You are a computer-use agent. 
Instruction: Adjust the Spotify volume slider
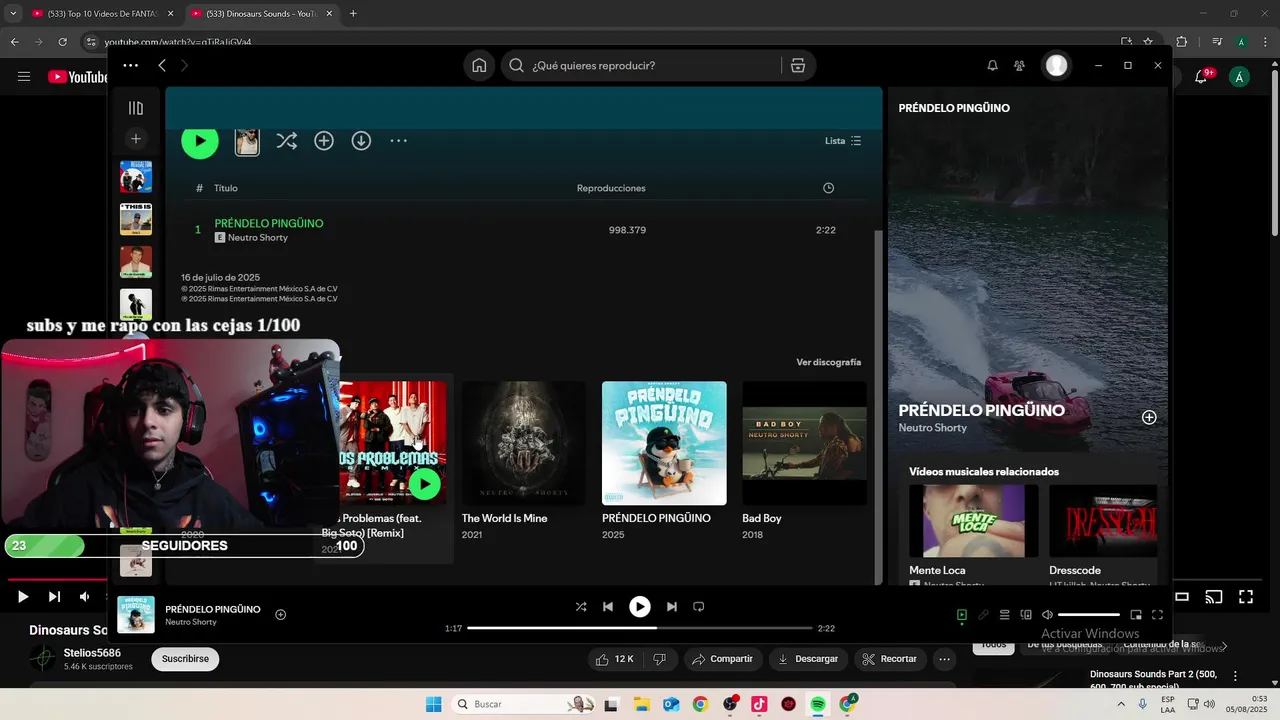point(1089,615)
